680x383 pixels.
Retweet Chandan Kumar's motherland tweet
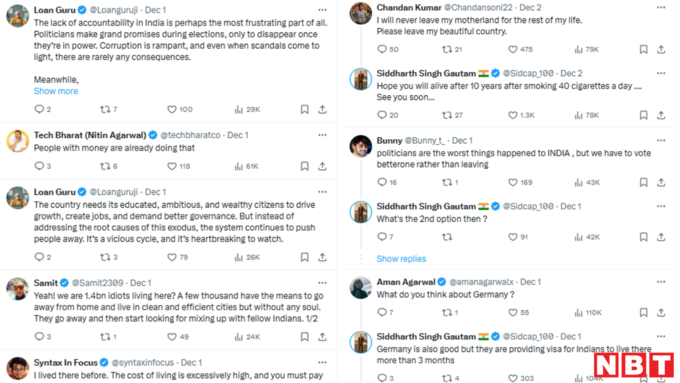(447, 49)
